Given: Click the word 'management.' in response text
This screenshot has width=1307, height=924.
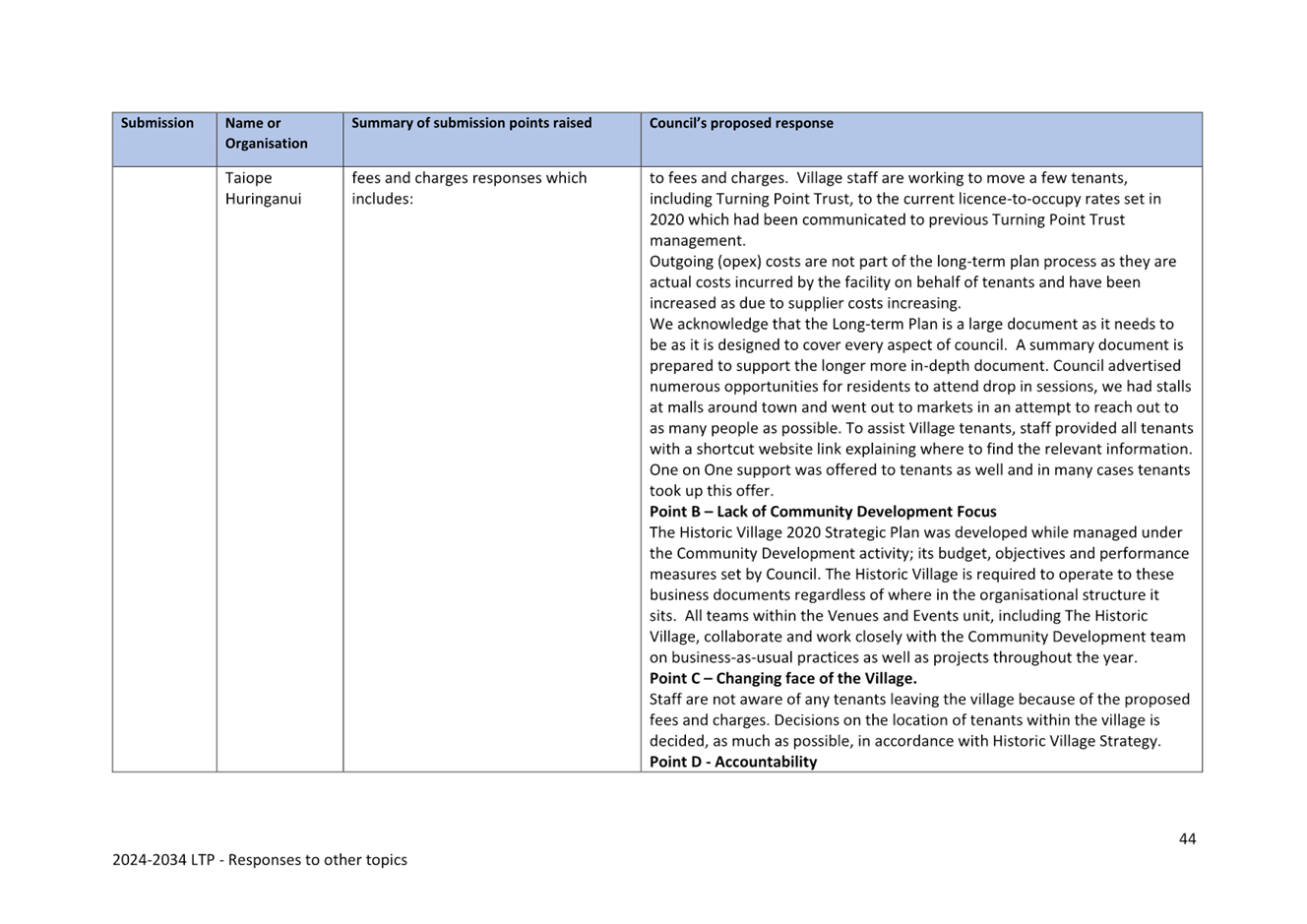Looking at the screenshot, I should click(x=698, y=240).
